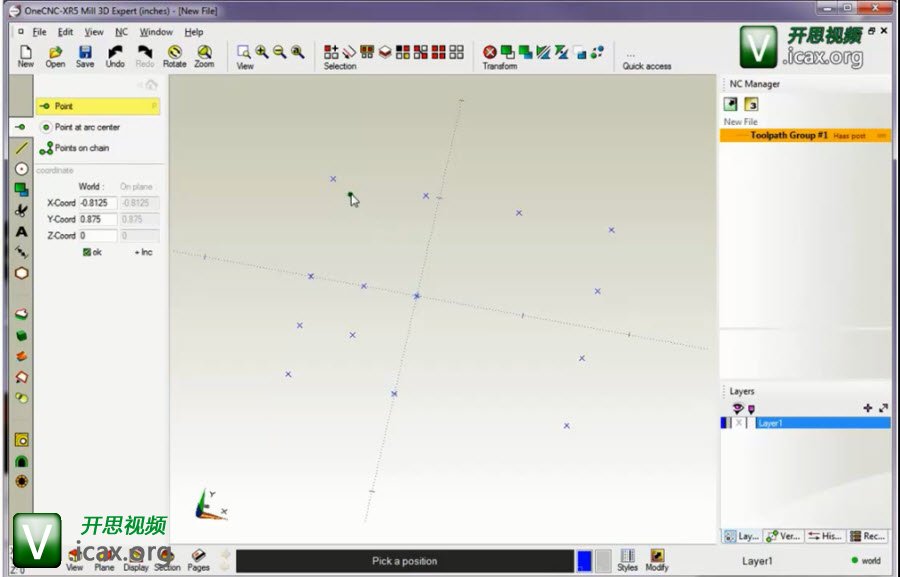Click the X-Coord World input field
Viewport: 900px width, 577px height.
98,203
